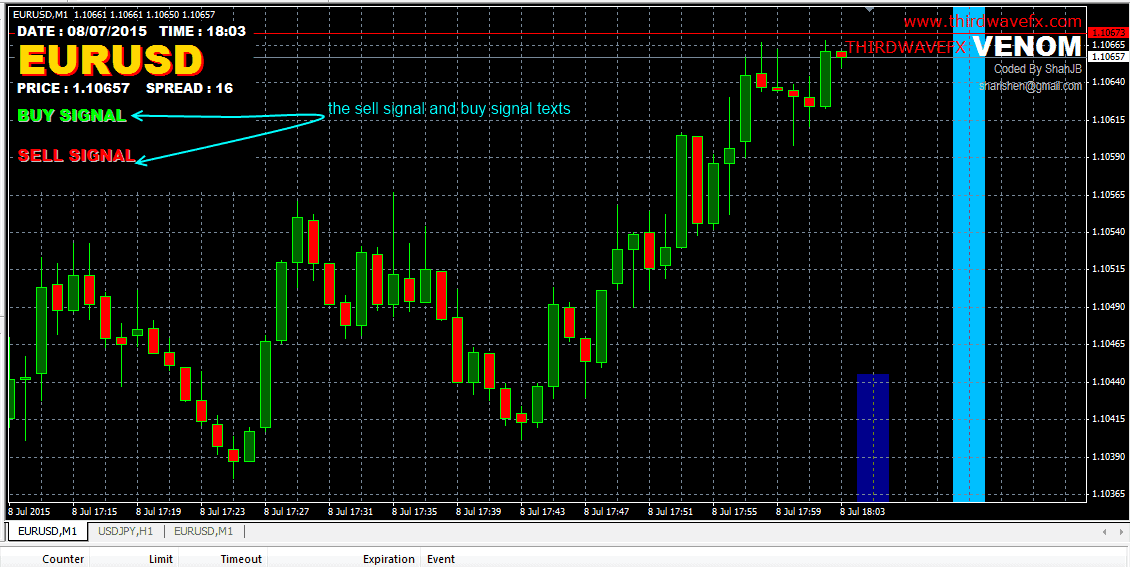Click the chart shift triangle marker
The image size is (1130, 567).
[869, 9]
